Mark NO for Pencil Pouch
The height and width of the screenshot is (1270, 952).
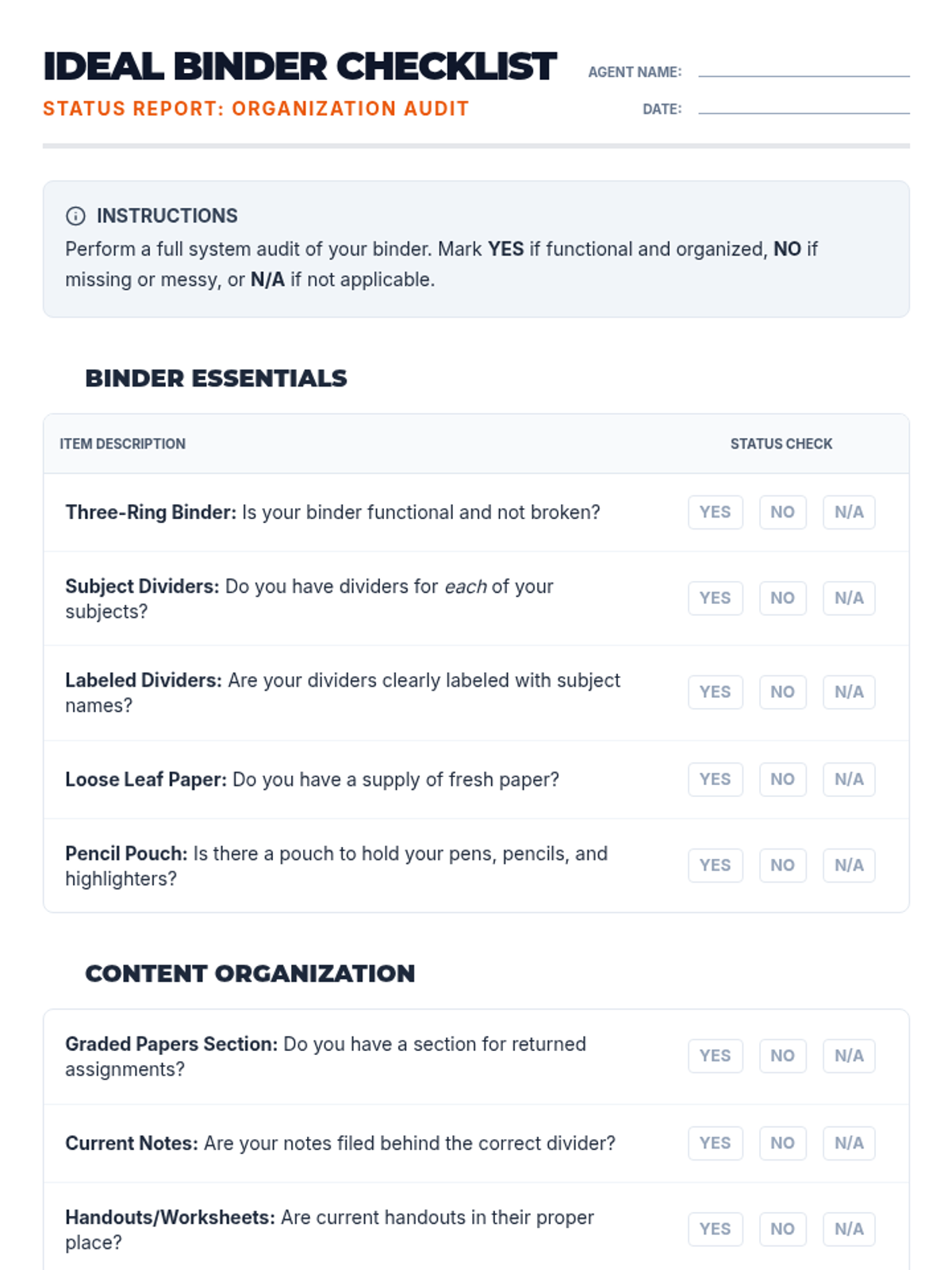[x=782, y=864]
